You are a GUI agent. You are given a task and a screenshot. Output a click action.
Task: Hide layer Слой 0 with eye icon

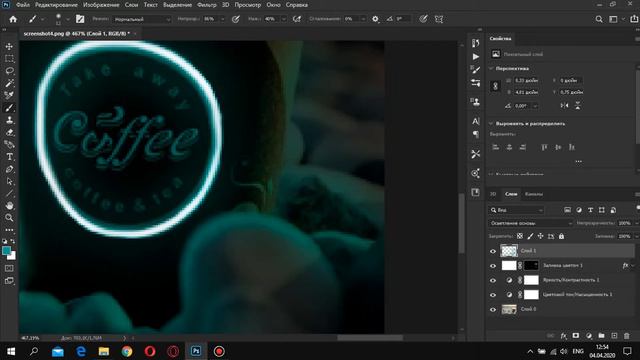pyautogui.click(x=493, y=309)
